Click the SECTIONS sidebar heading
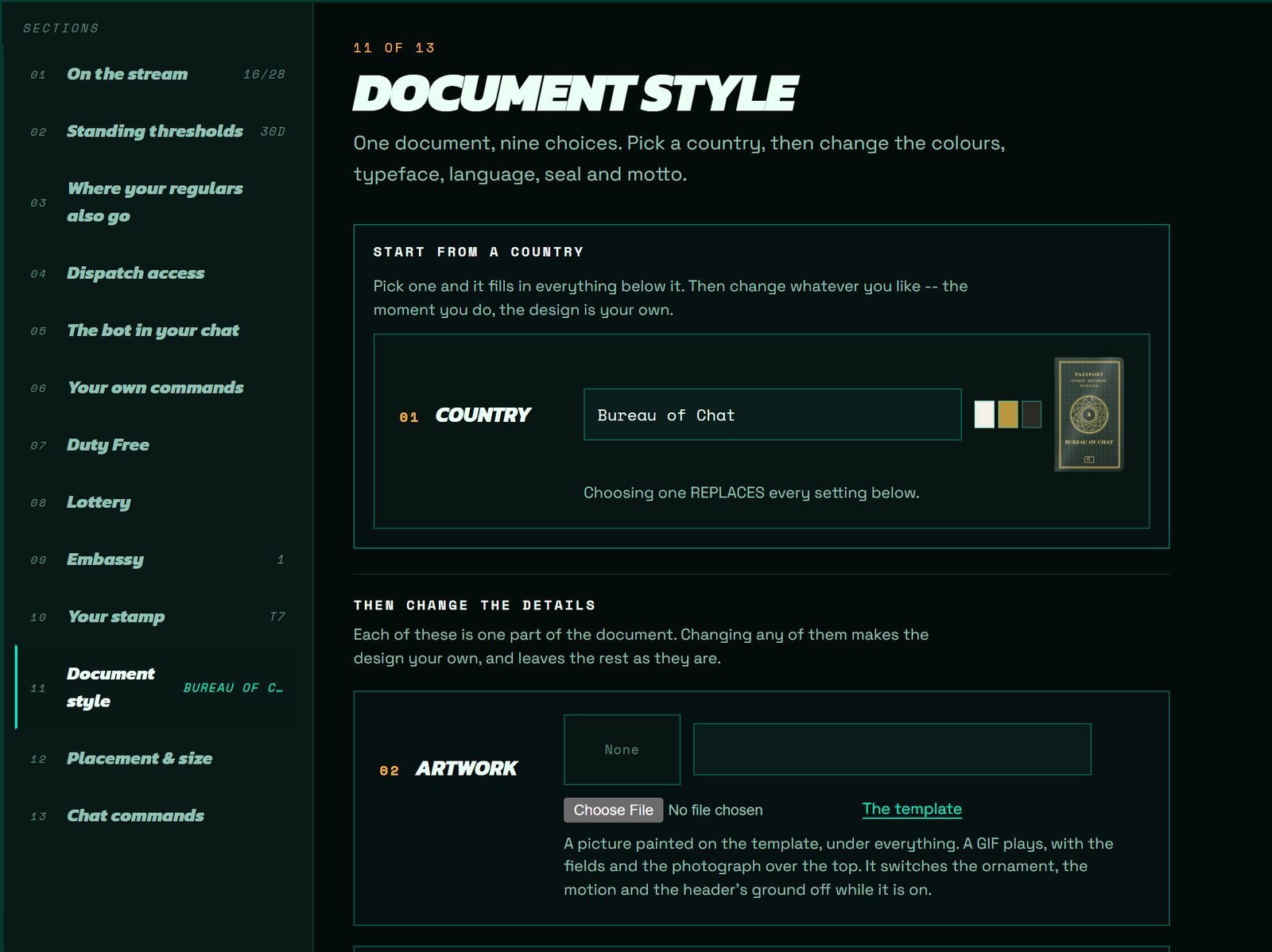 61,29
